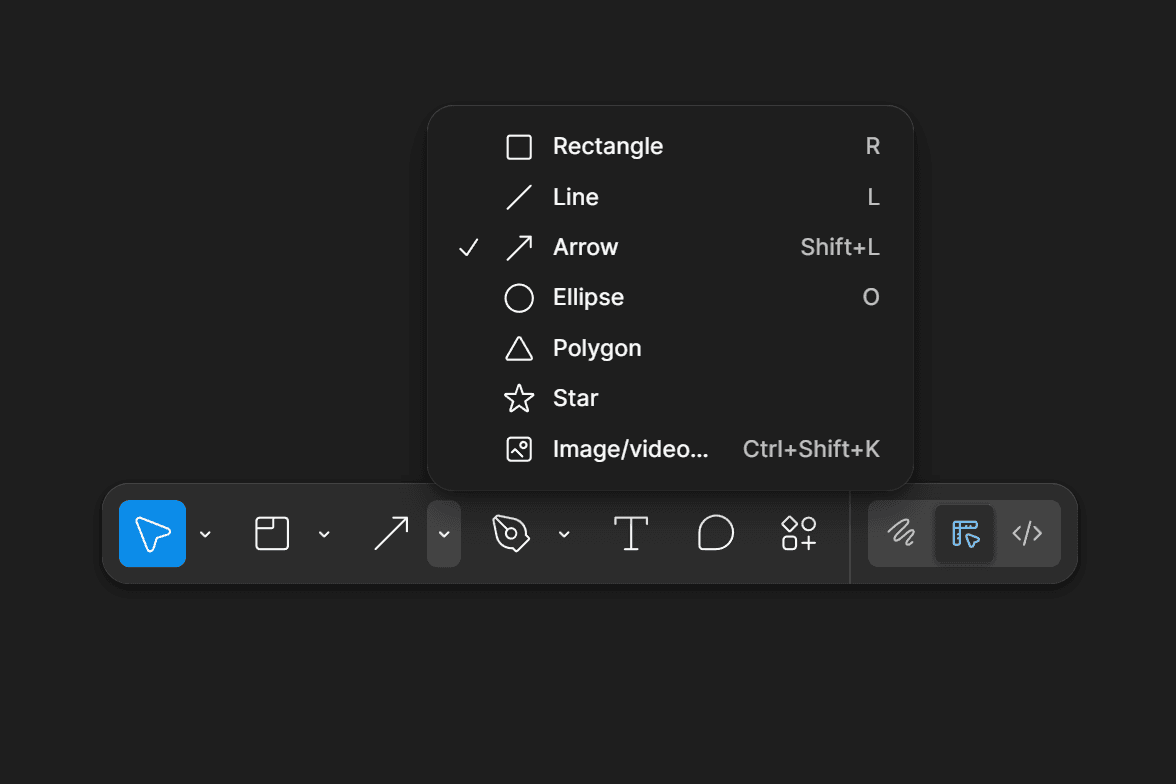This screenshot has width=1176, height=784.
Task: Select the Pen tool
Action: coord(512,533)
